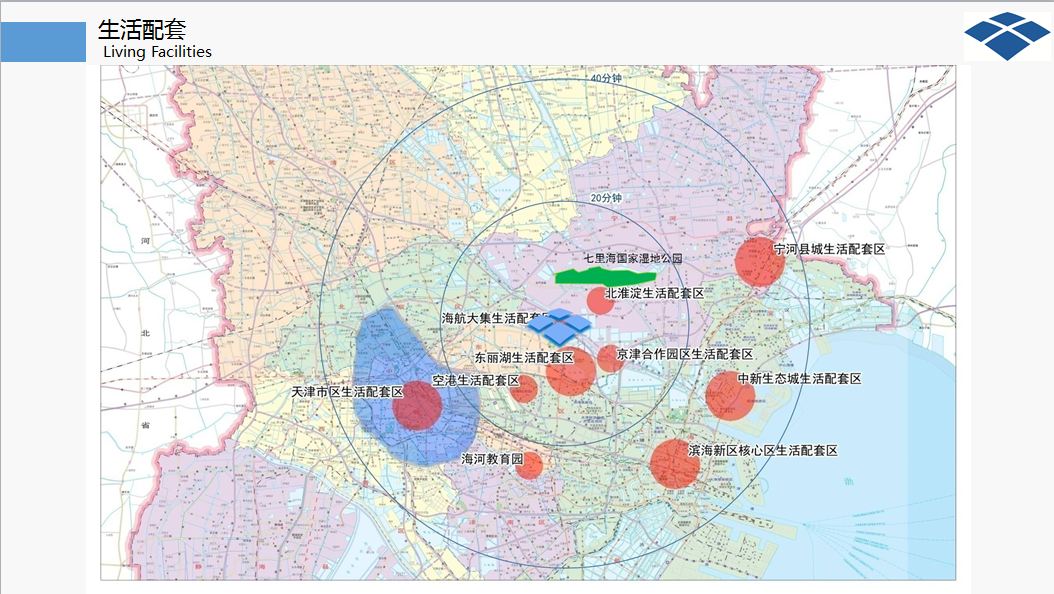Click the 天津市区生活配套区 text label
This screenshot has width=1054, height=594.
[x=346, y=392]
